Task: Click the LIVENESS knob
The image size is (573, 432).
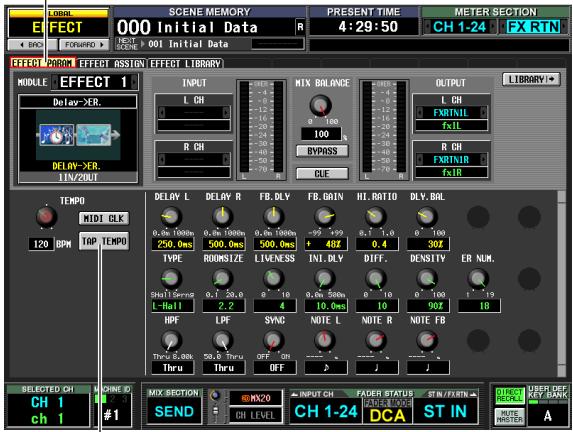Action: point(274,279)
